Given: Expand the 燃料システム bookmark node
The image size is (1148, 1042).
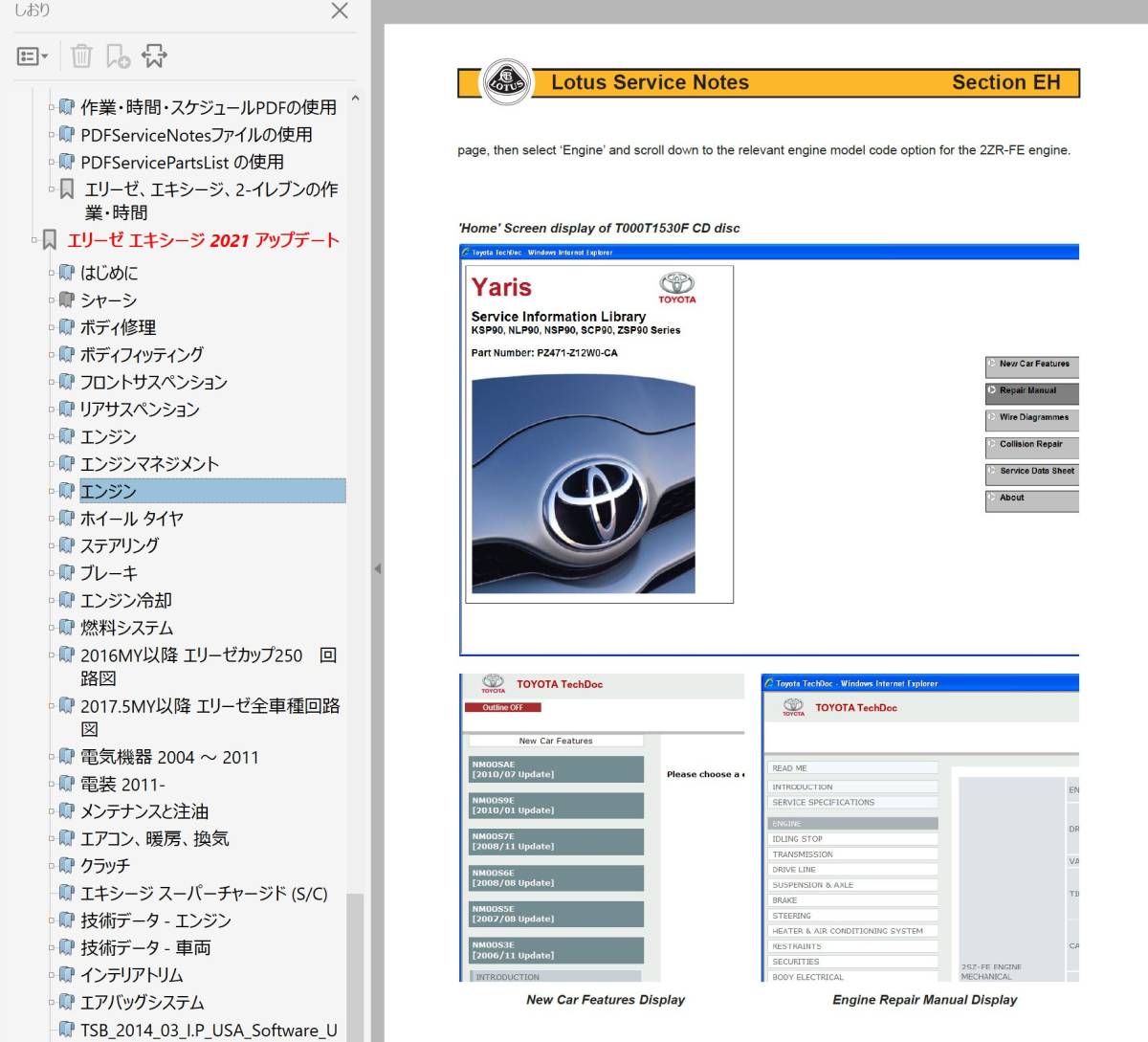Looking at the screenshot, I should 52,628.
